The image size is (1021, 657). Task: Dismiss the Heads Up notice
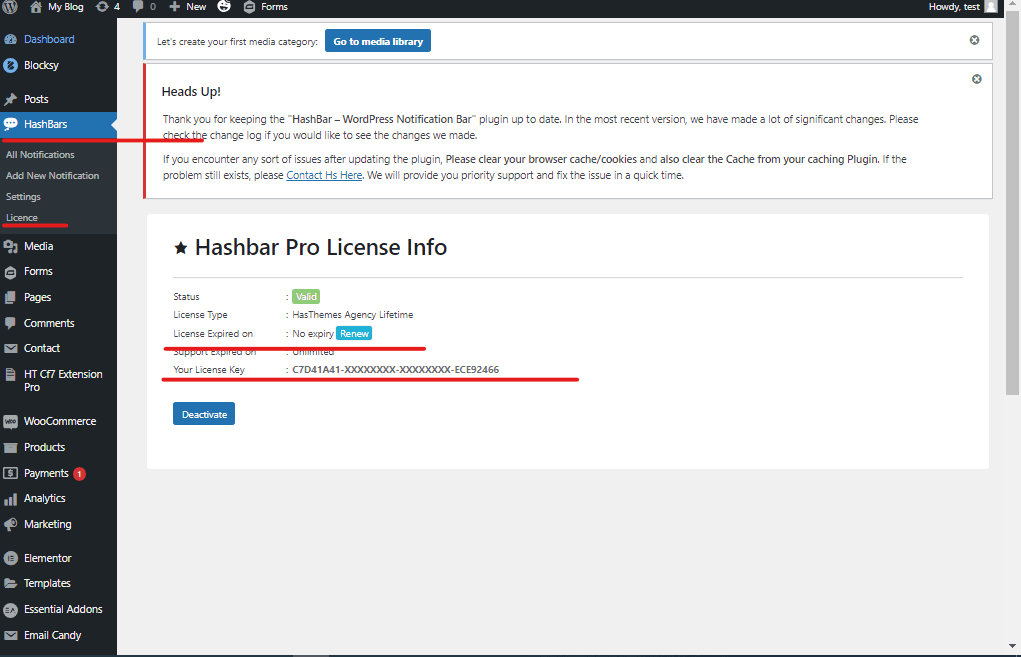[x=977, y=79]
